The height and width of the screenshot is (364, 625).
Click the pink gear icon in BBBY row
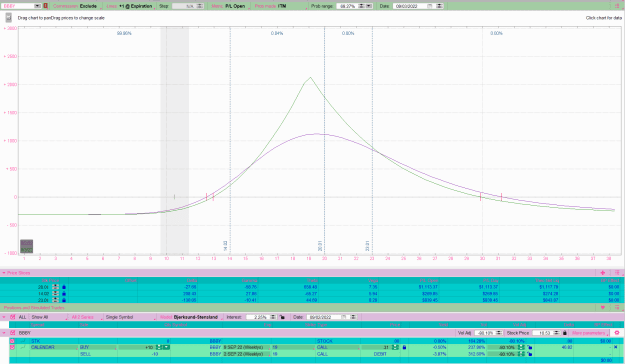(x=617, y=333)
